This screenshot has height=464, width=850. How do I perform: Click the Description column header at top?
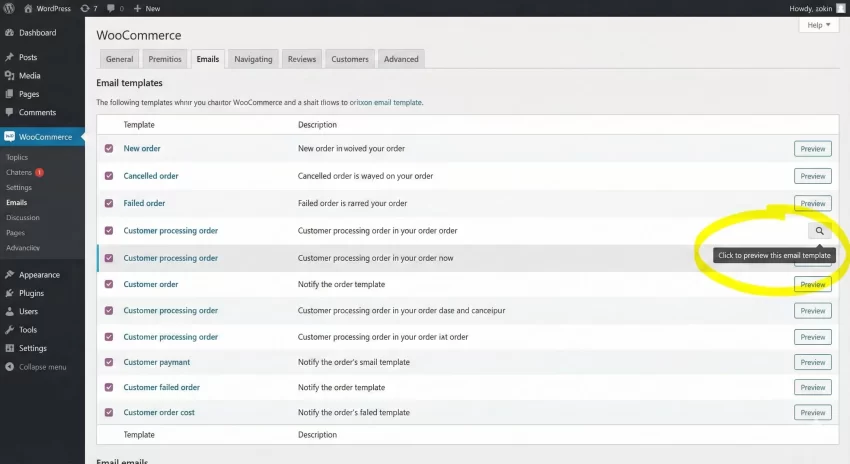tap(317, 125)
